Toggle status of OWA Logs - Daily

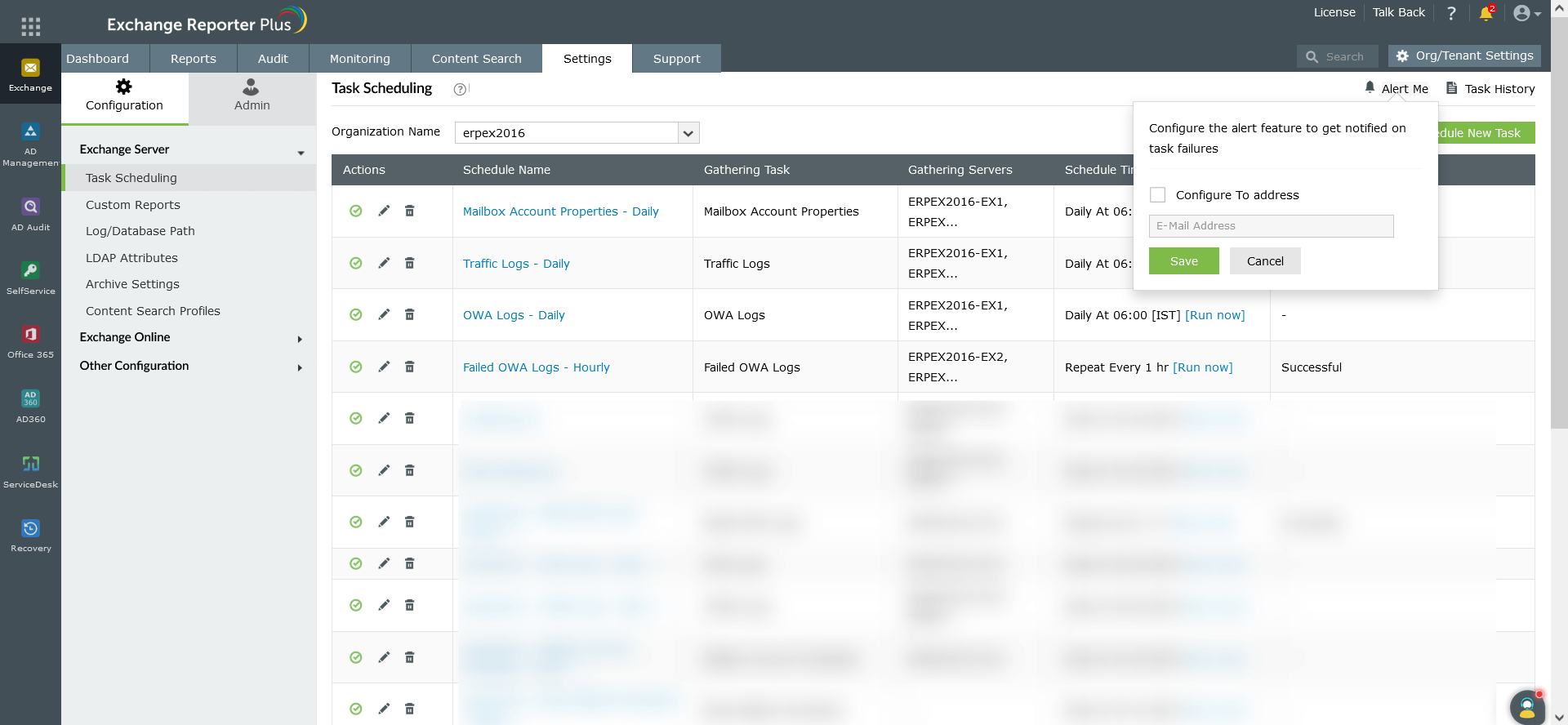click(356, 314)
